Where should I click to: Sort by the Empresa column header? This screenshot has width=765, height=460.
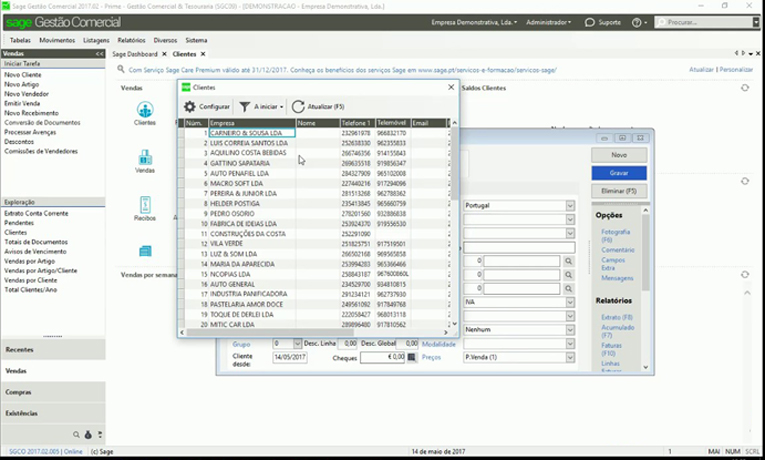point(252,123)
